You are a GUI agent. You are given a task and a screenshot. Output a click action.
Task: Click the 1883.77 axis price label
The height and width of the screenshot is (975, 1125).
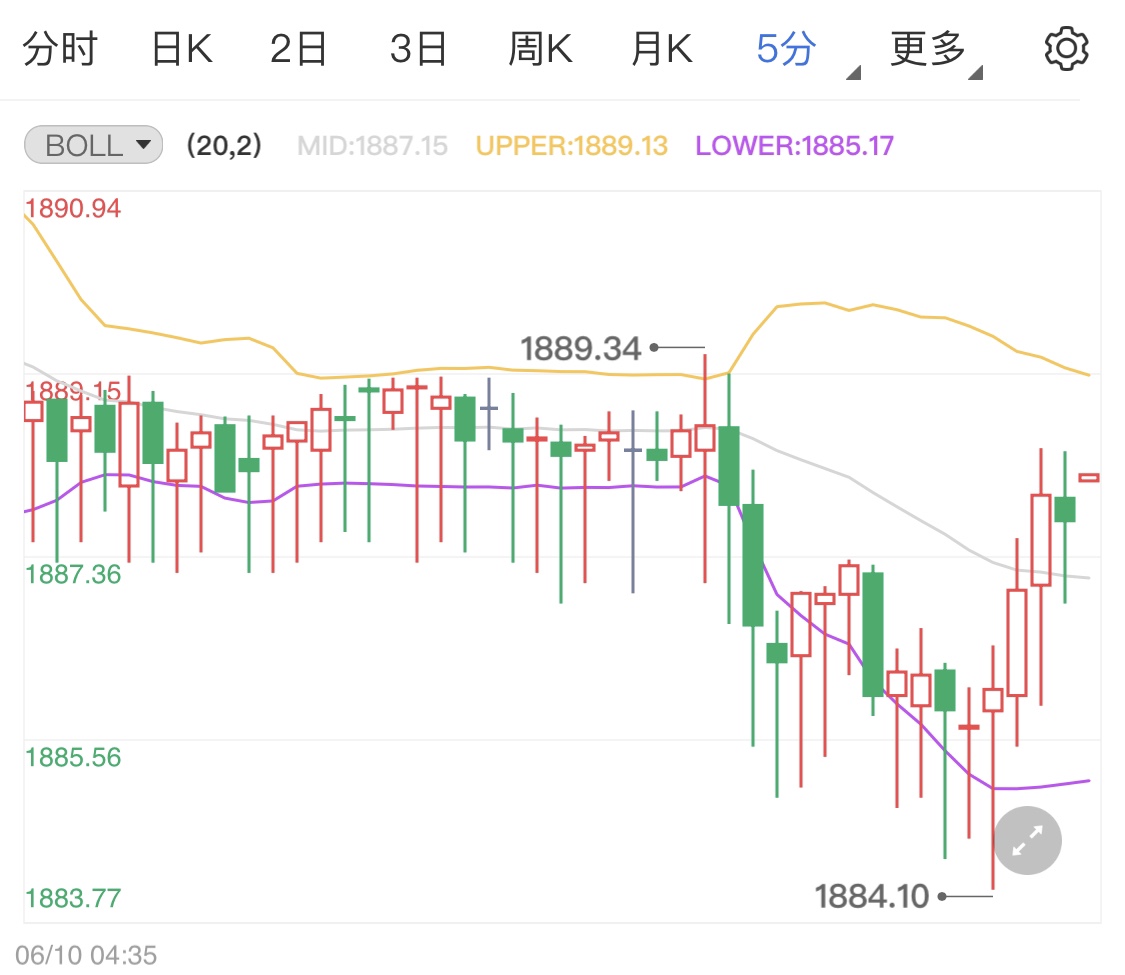(x=73, y=898)
